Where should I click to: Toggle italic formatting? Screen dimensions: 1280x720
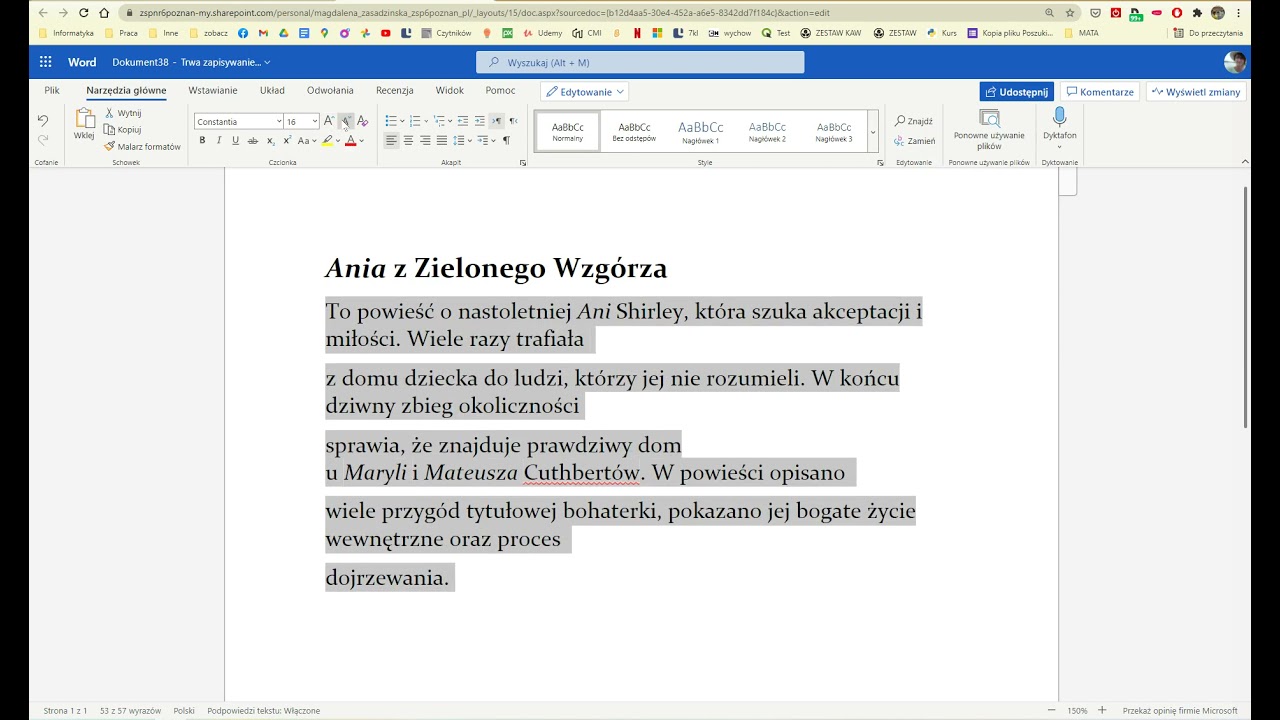[x=219, y=141]
